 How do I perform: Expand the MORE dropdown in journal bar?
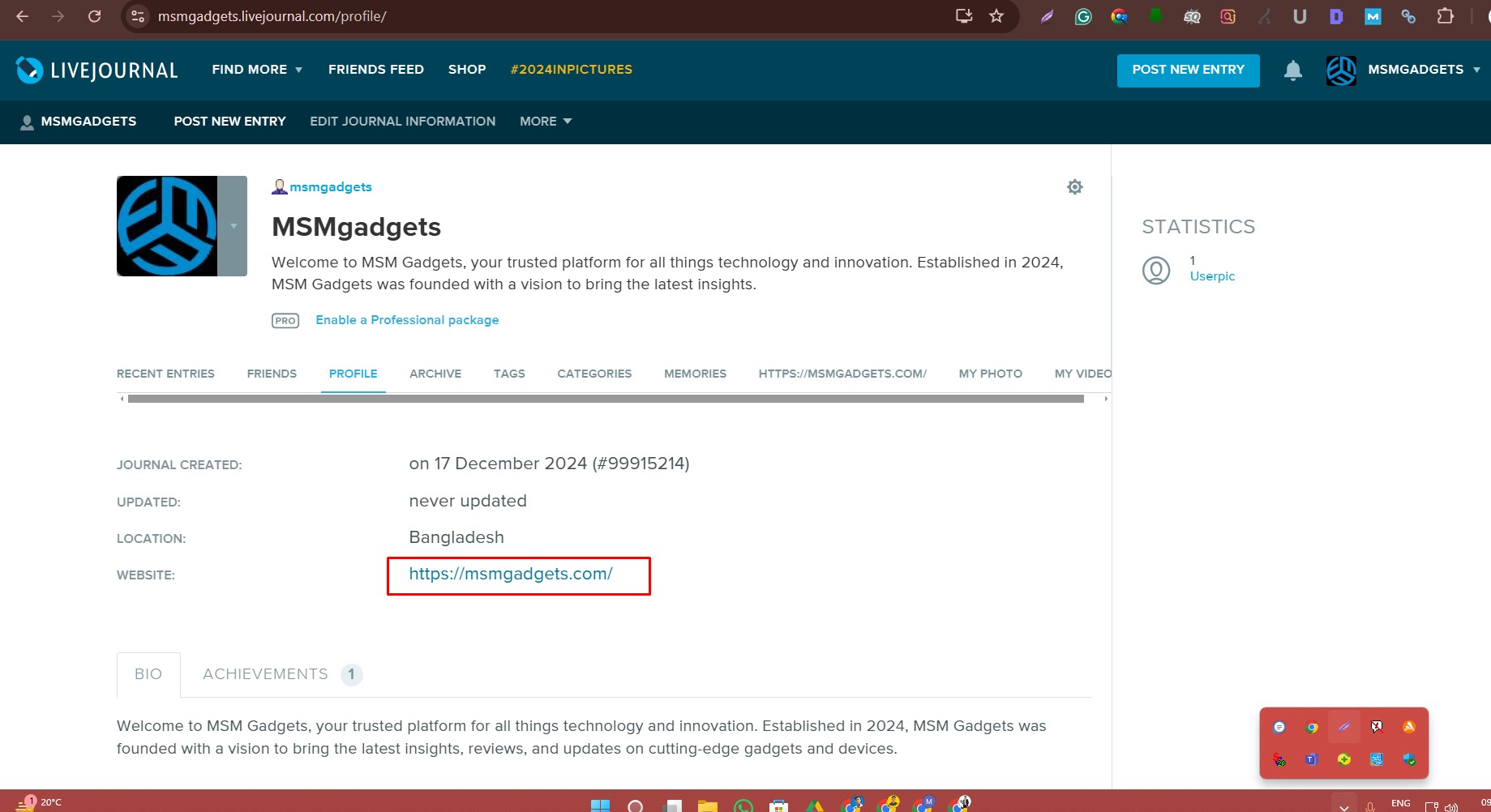pyautogui.click(x=546, y=122)
